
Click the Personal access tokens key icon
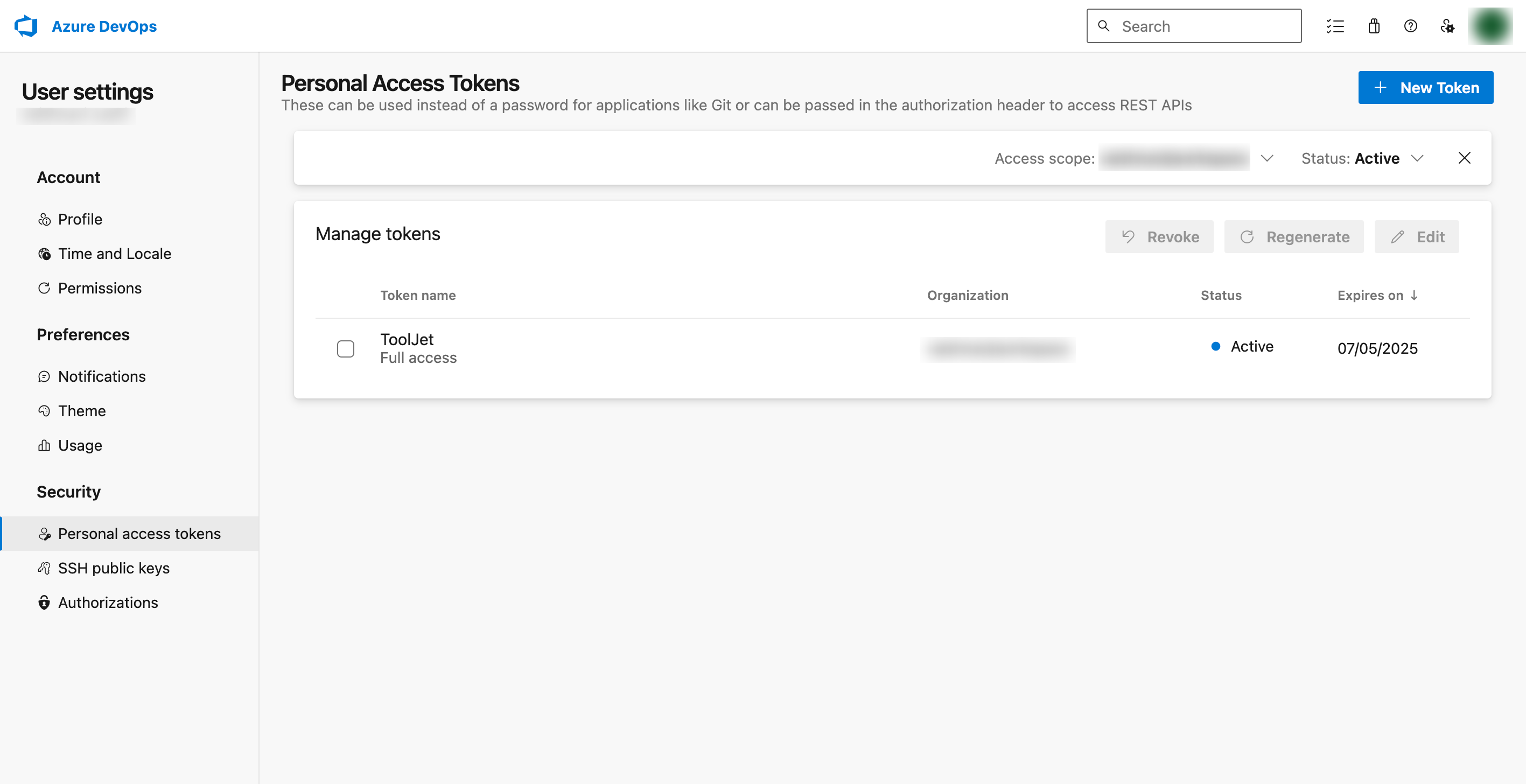pos(45,533)
